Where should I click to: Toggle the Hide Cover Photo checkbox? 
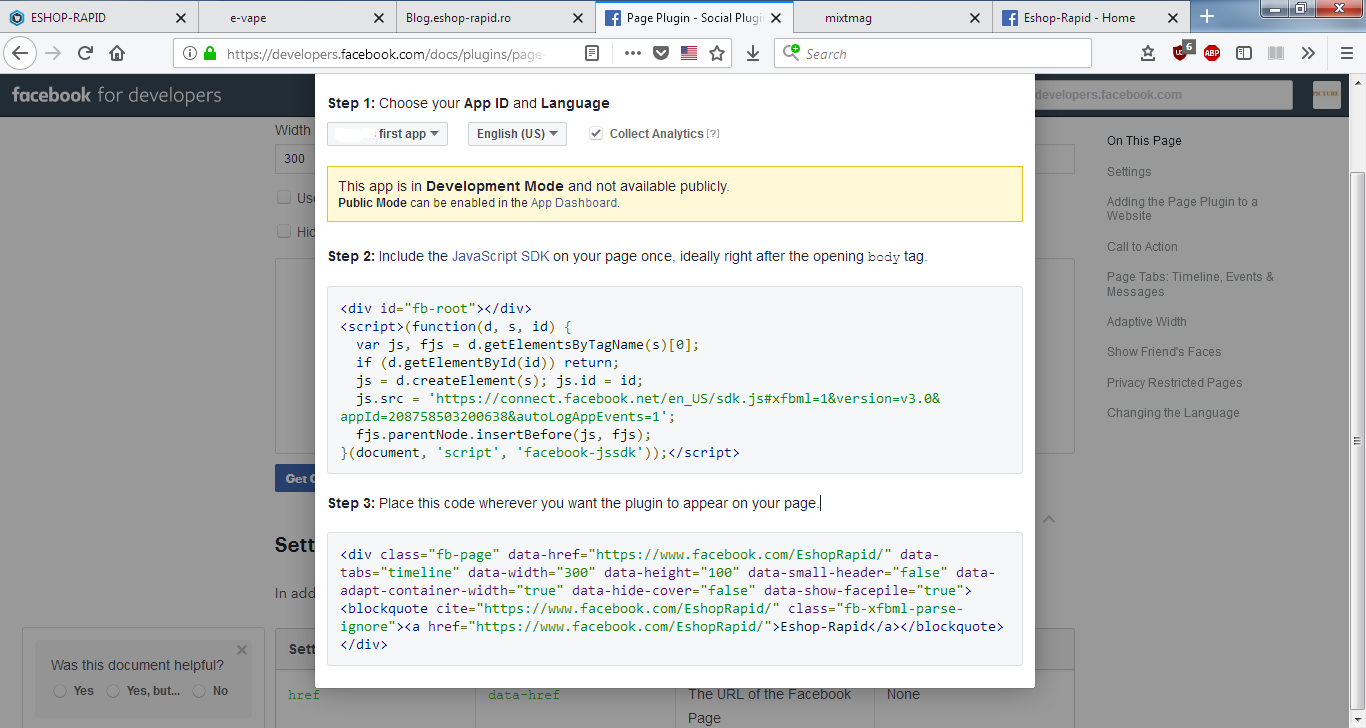click(x=284, y=232)
